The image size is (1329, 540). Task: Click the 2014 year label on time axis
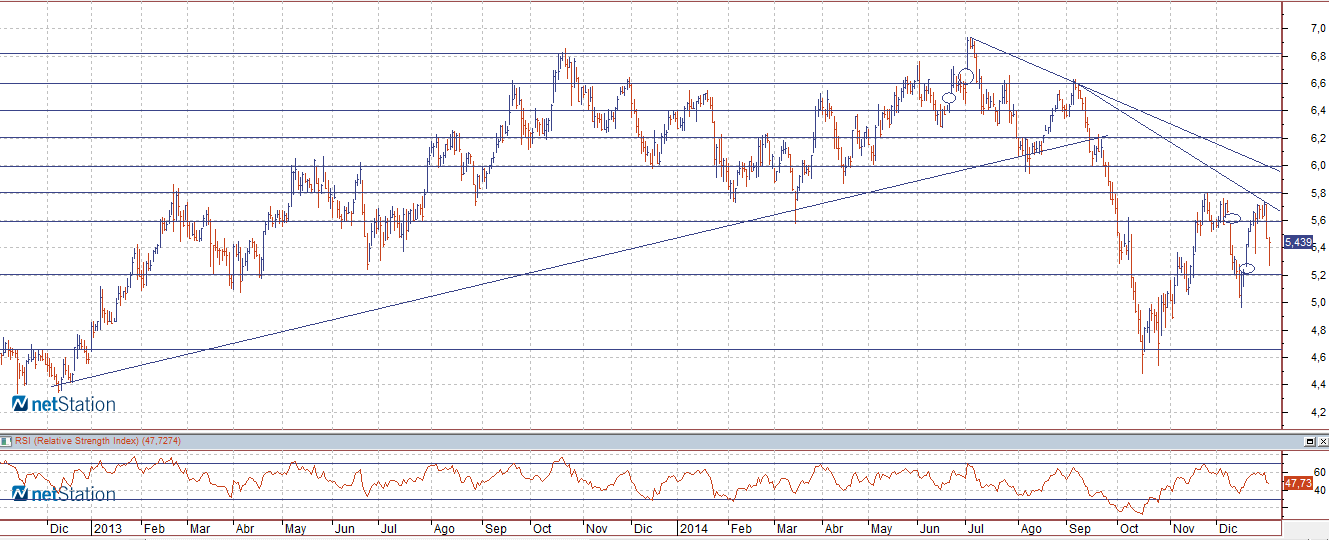coord(692,527)
